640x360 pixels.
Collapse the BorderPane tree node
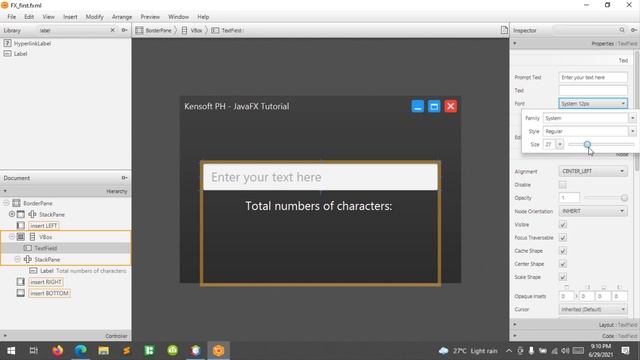(6, 203)
